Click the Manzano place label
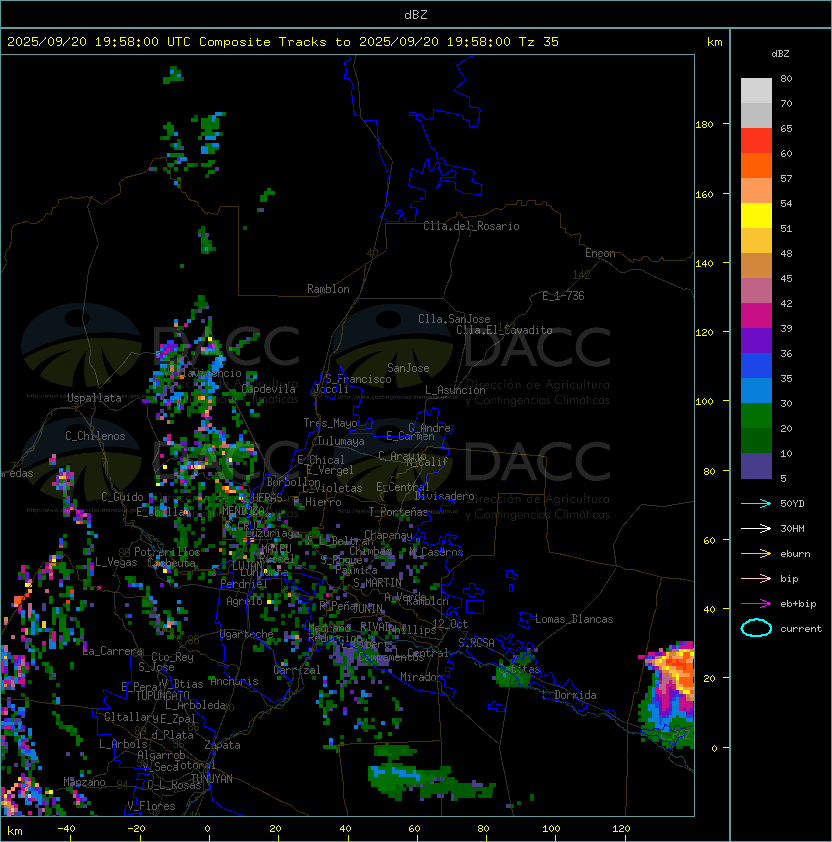This screenshot has height=842, width=832. 84,782
